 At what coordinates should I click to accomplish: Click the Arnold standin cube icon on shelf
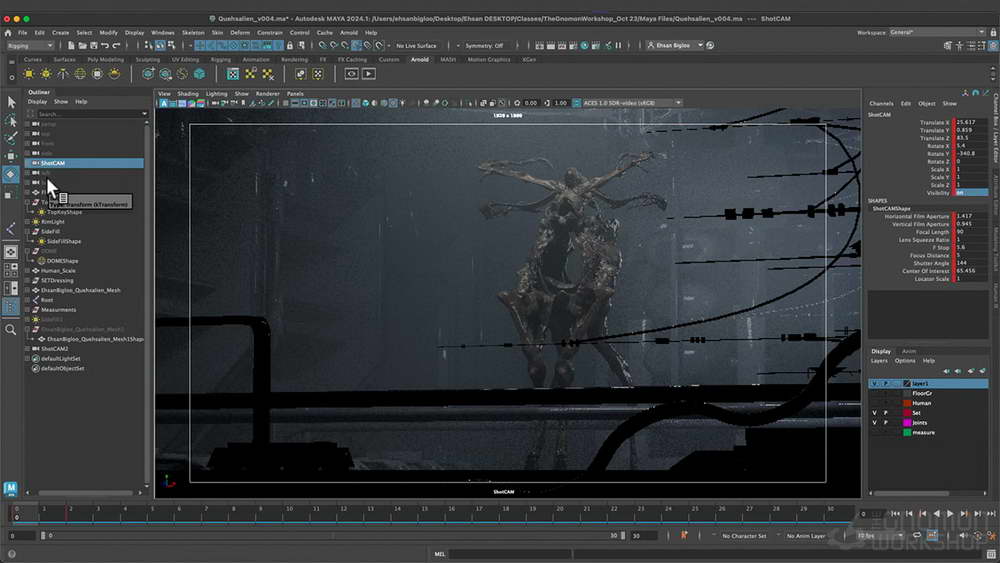pyautogui.click(x=200, y=74)
